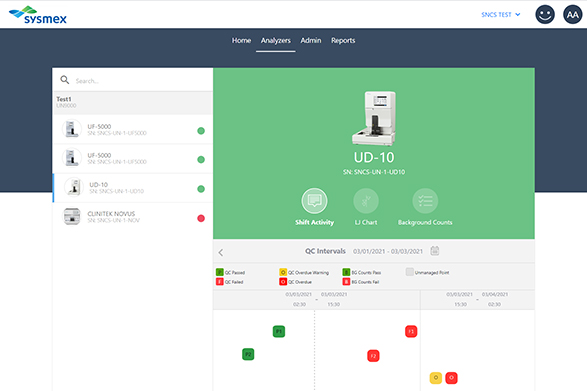587x391 pixels.
Task: Go back with QC Intervals left chevron
Action: [x=221, y=252]
